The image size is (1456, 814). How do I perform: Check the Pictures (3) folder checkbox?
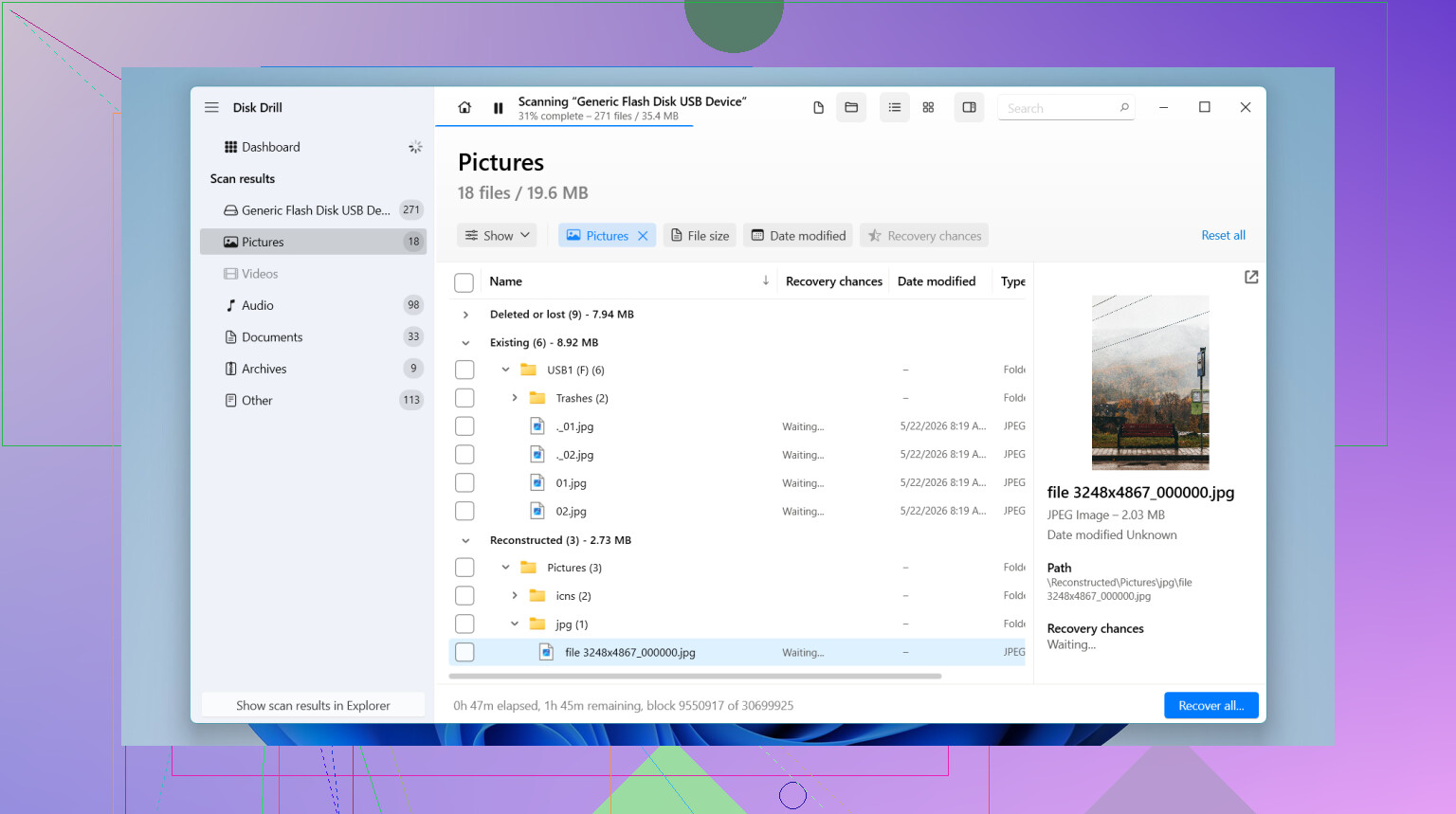[464, 568]
